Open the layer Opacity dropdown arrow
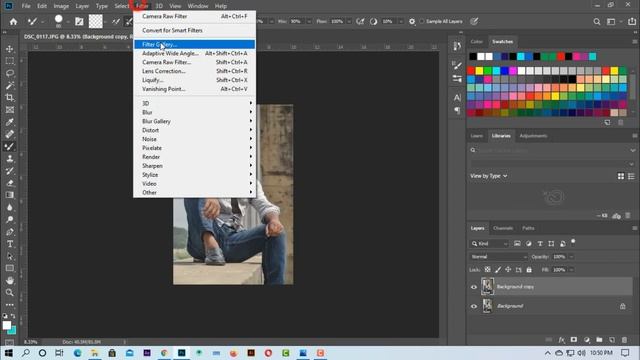This screenshot has width=640, height=360. pyautogui.click(x=571, y=257)
